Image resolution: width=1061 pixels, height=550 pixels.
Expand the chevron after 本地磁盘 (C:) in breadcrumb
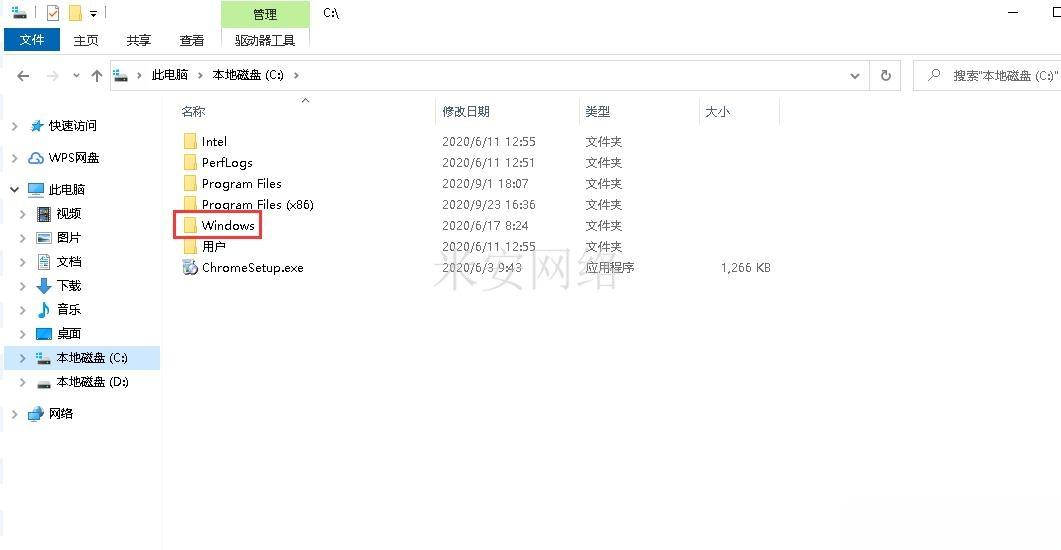[296, 75]
